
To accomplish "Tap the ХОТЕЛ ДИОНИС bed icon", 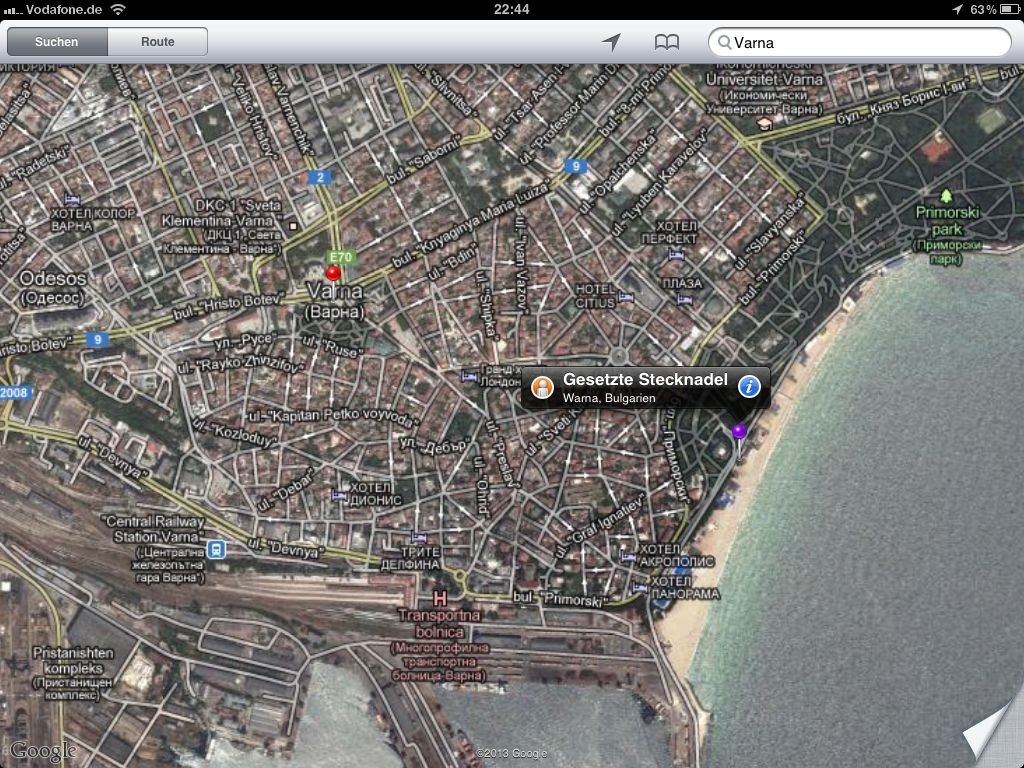I will (x=339, y=496).
